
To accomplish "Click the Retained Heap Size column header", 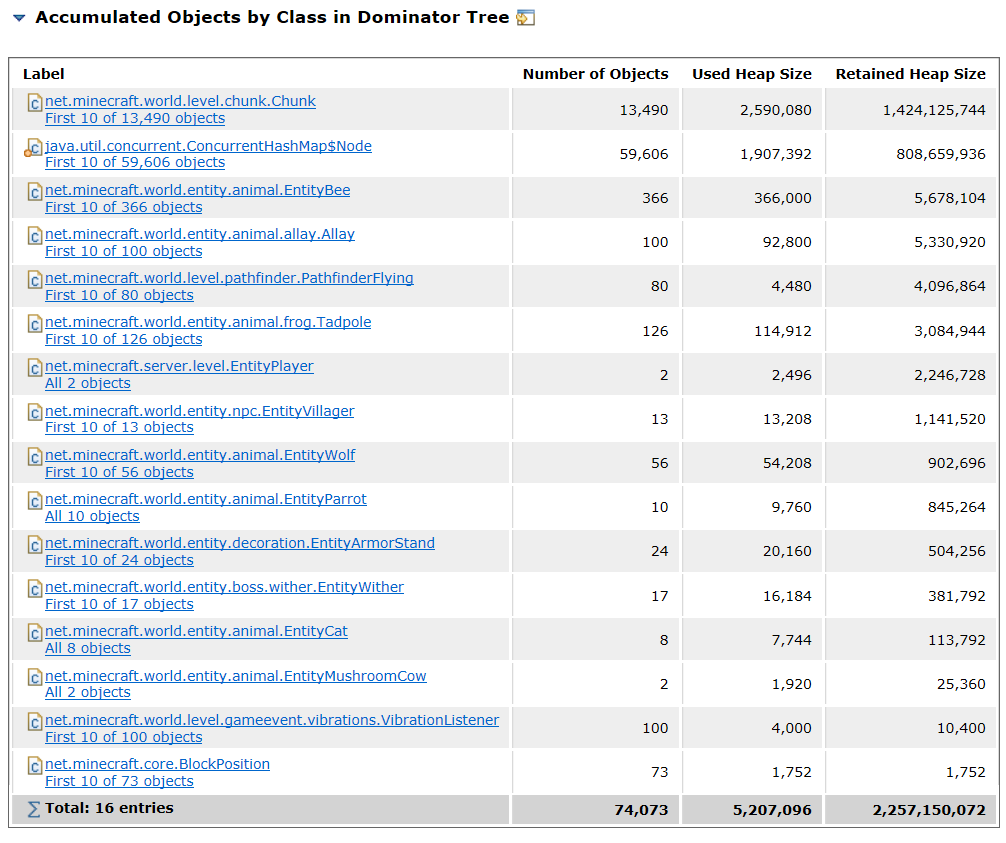I will (910, 74).
